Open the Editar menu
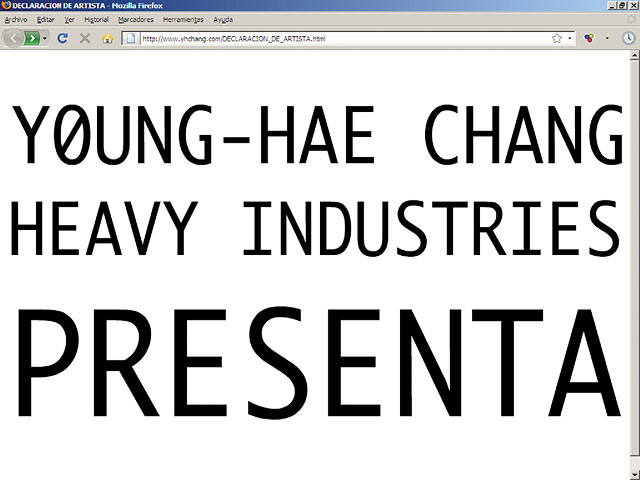The image size is (640, 480). click(45, 20)
